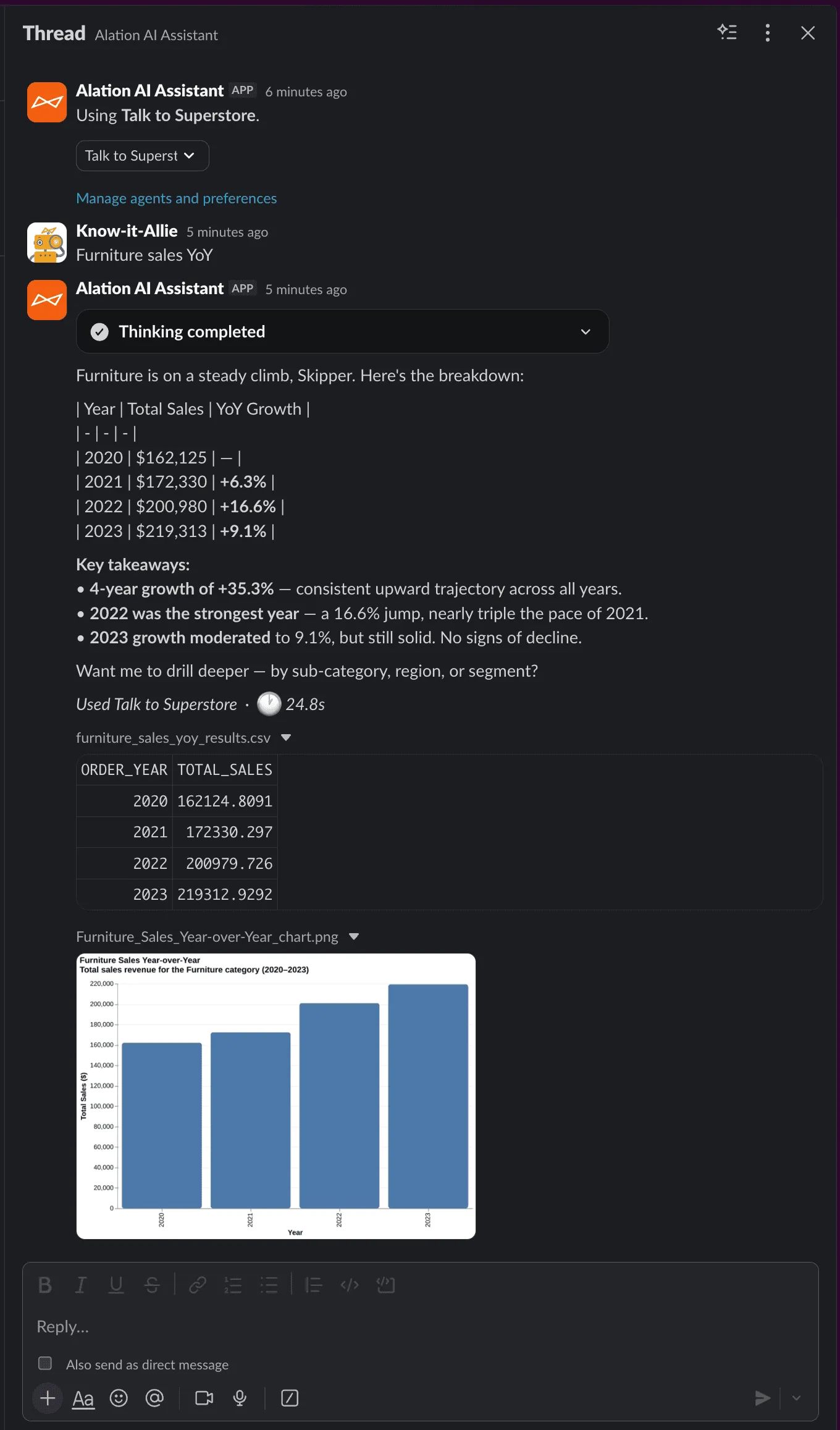Image resolution: width=840 pixels, height=1430 pixels.
Task: Toggle the Aa formatting toolbar
Action: [x=83, y=1398]
